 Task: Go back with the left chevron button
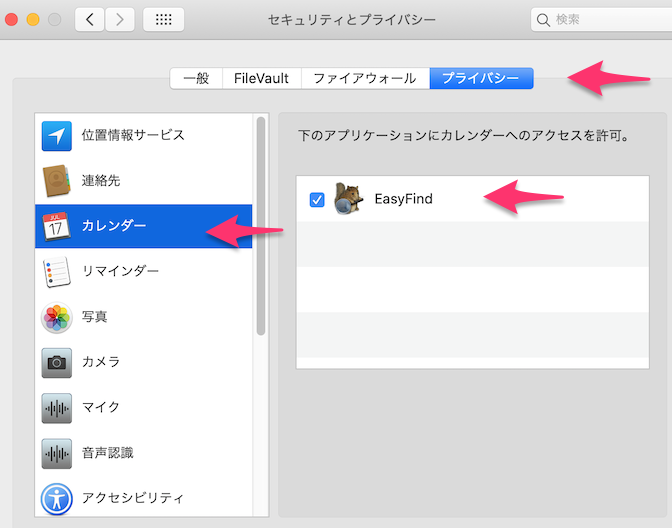click(x=90, y=19)
